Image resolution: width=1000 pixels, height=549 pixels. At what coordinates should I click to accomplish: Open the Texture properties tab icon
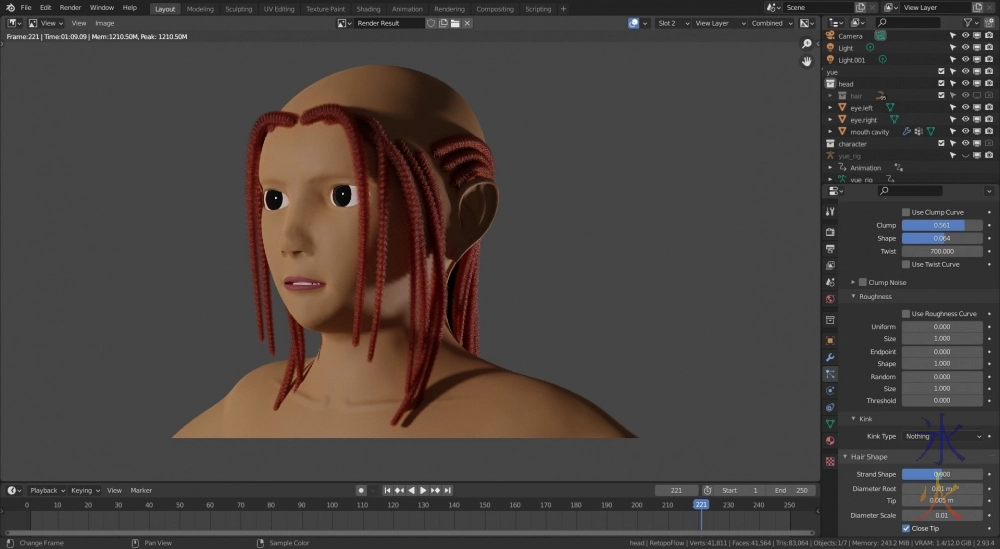pos(830,461)
